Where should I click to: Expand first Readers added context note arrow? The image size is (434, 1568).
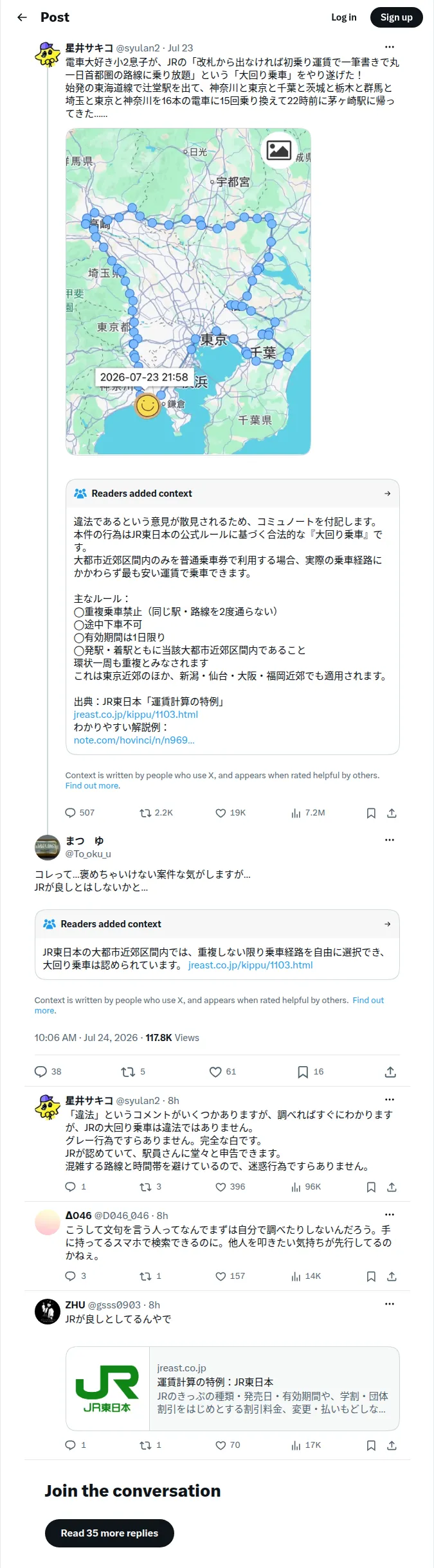387,494
